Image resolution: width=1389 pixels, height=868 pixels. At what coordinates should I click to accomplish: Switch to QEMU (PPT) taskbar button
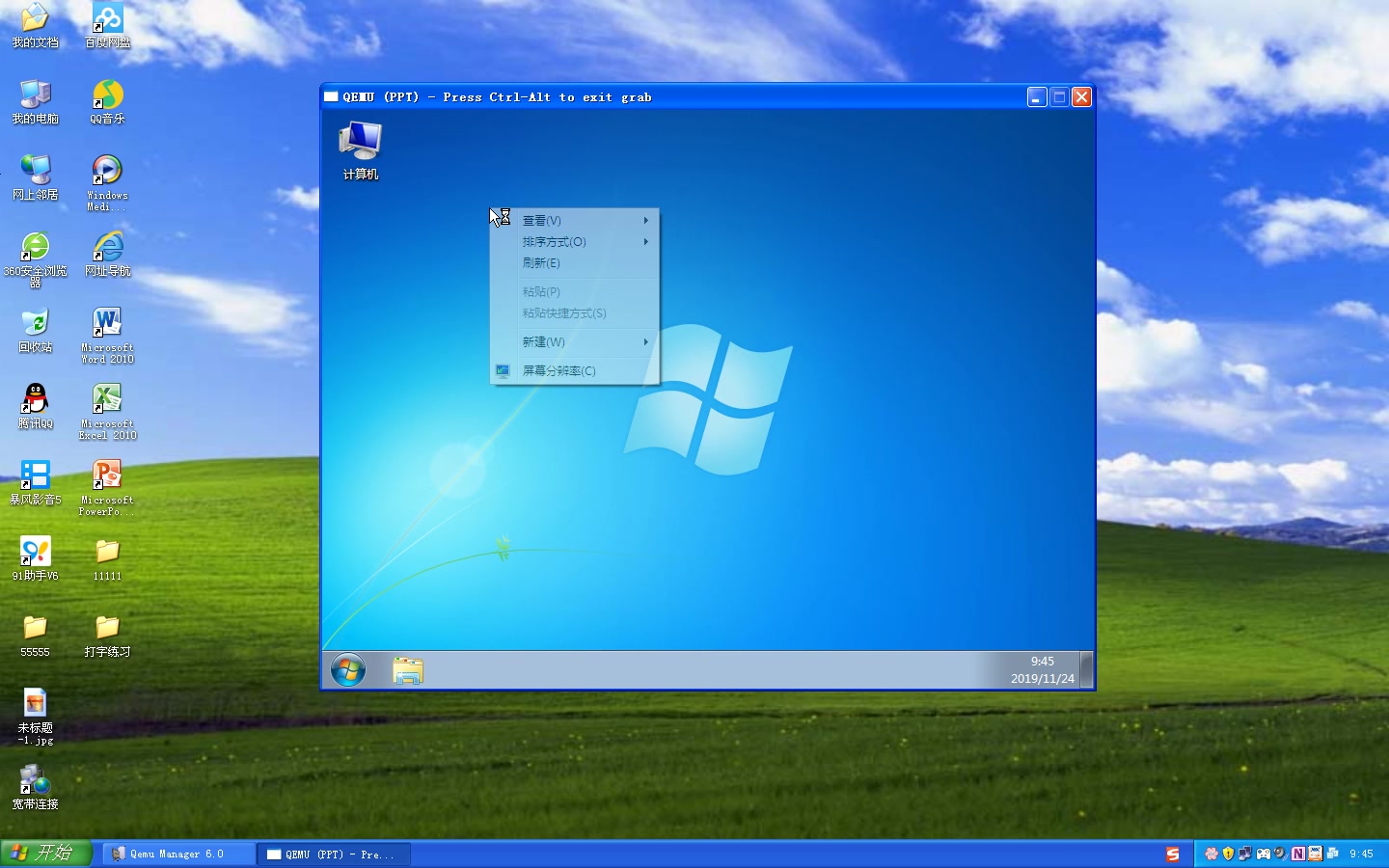tap(335, 854)
